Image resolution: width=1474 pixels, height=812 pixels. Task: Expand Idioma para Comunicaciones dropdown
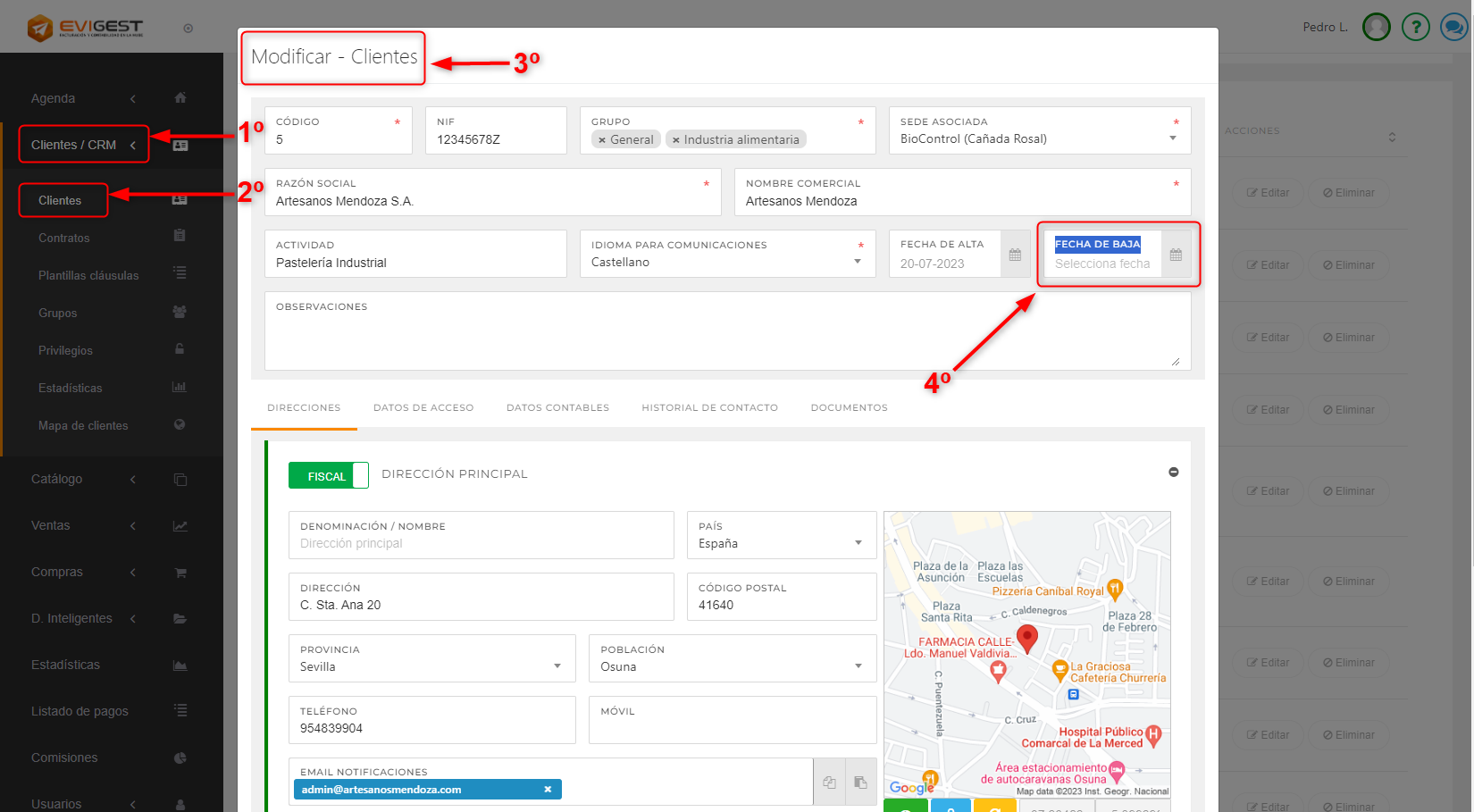[858, 262]
